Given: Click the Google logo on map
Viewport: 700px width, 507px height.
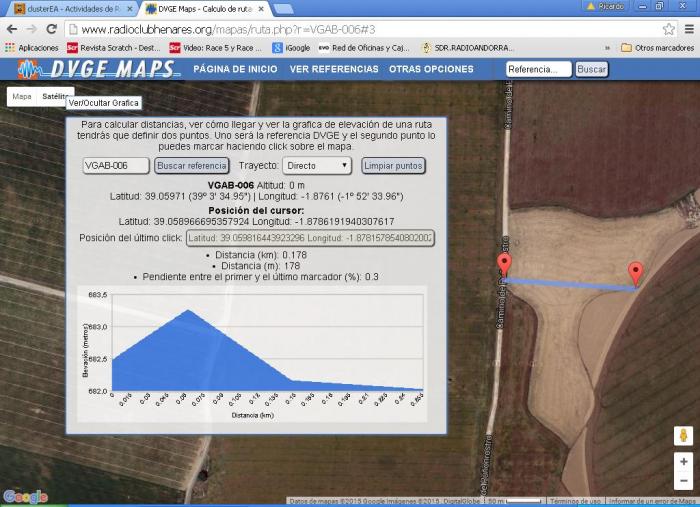Looking at the screenshot, I should pos(25,496).
